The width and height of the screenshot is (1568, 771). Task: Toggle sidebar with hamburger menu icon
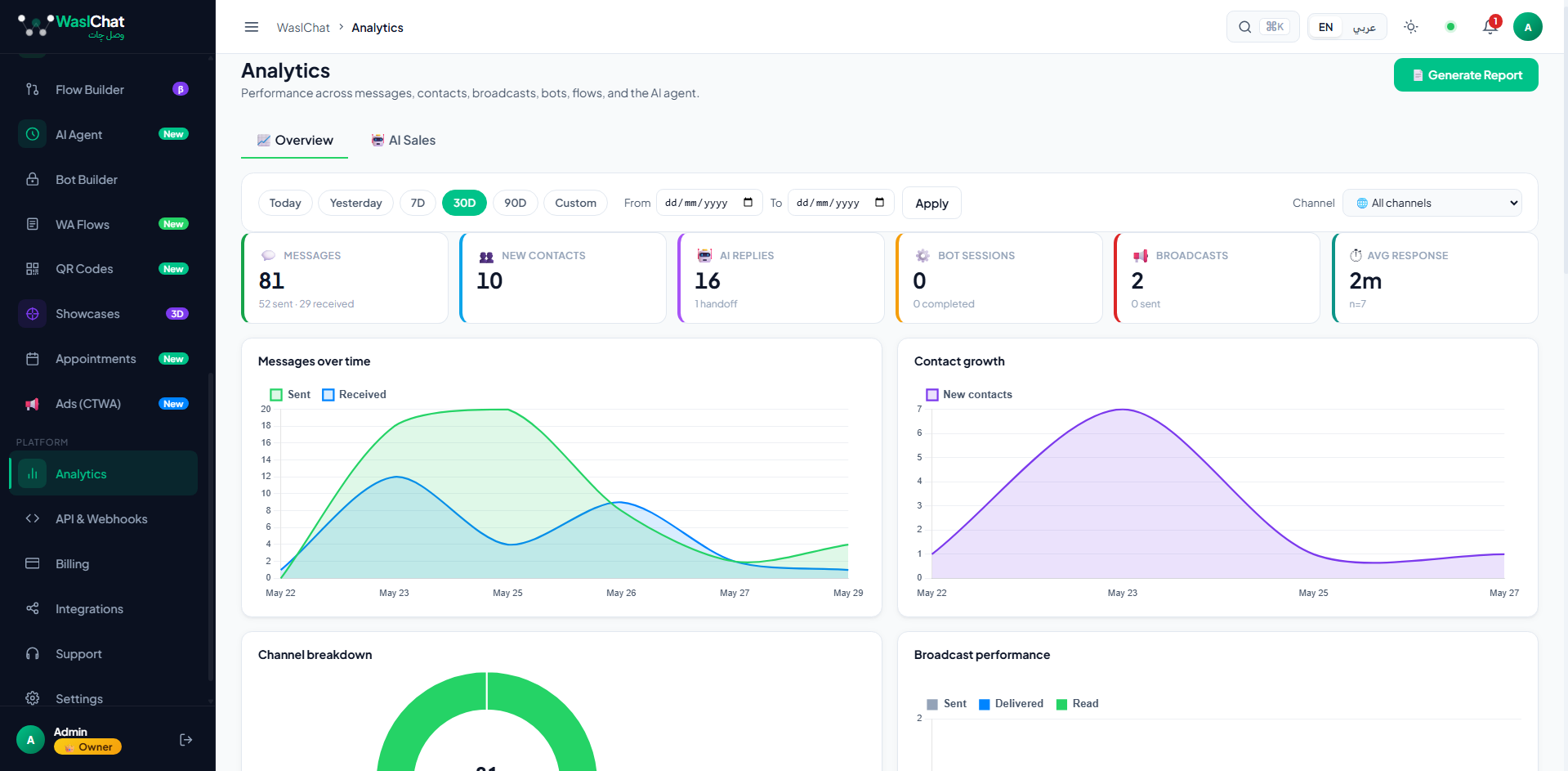[252, 27]
